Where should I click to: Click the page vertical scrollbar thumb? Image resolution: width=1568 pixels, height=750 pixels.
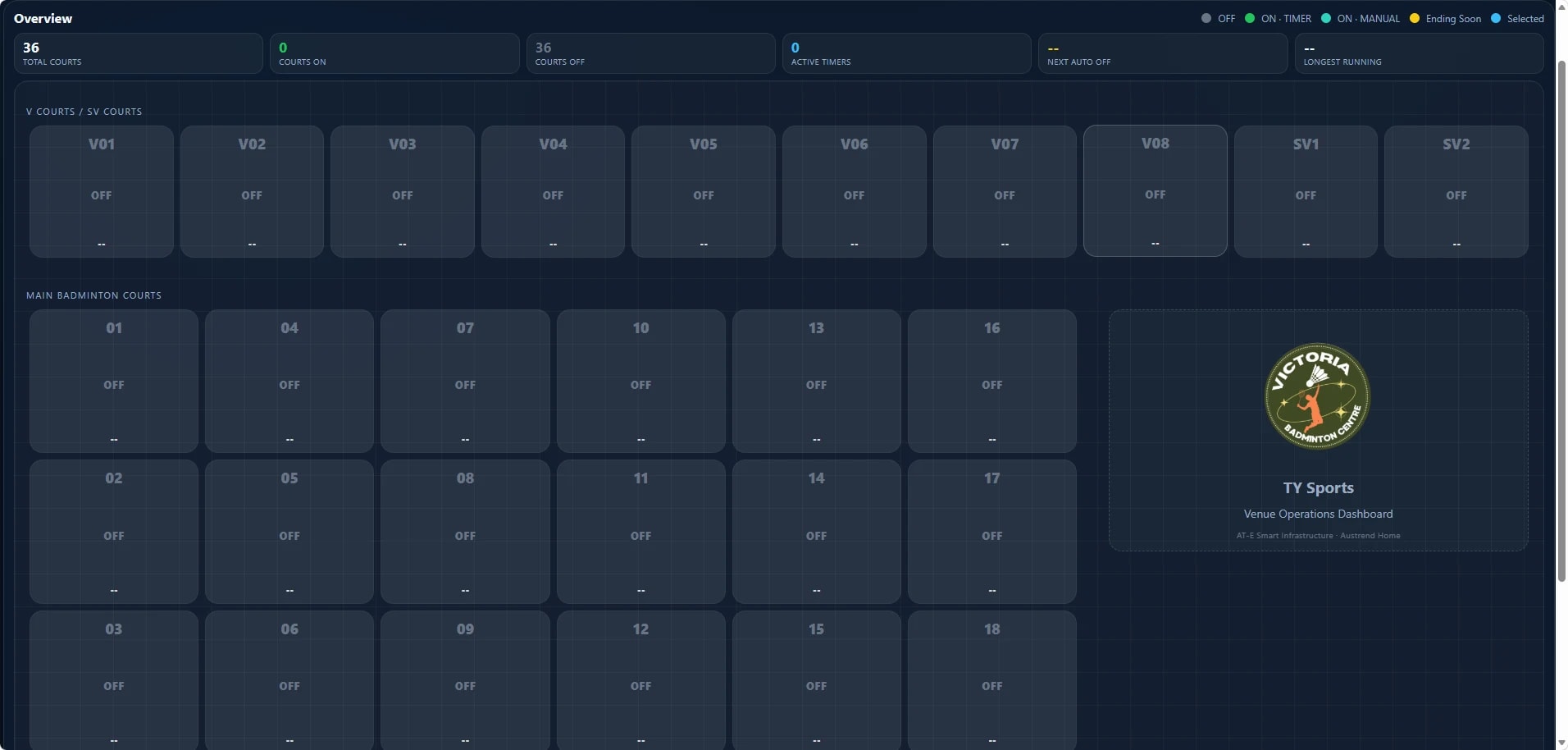(x=1561, y=320)
